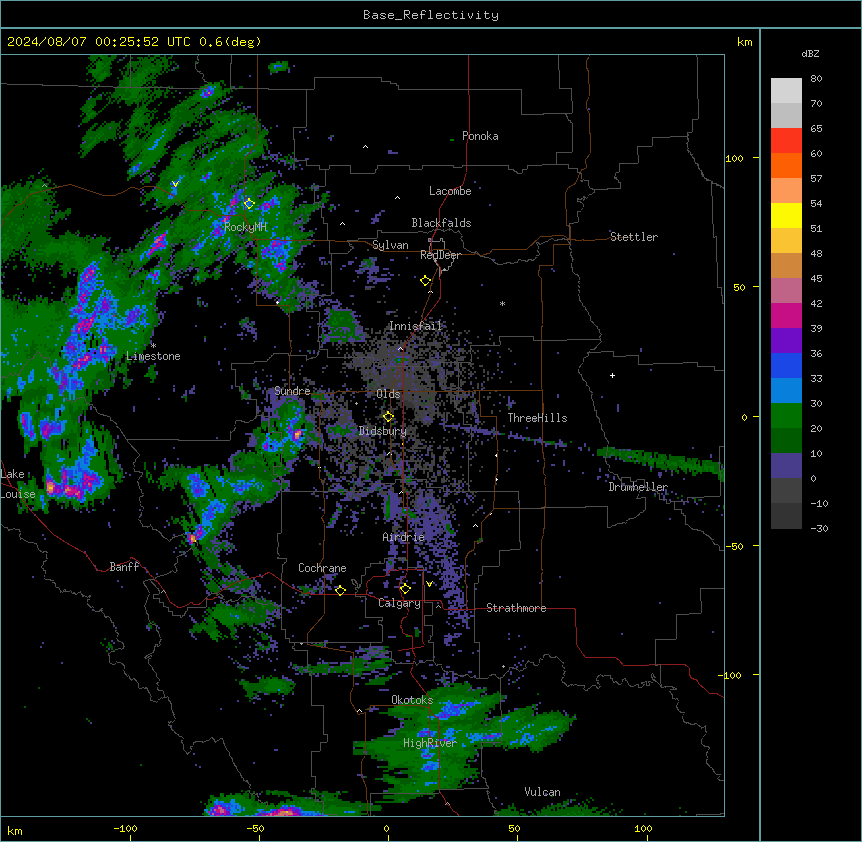Click the Sundre town label

(292, 391)
